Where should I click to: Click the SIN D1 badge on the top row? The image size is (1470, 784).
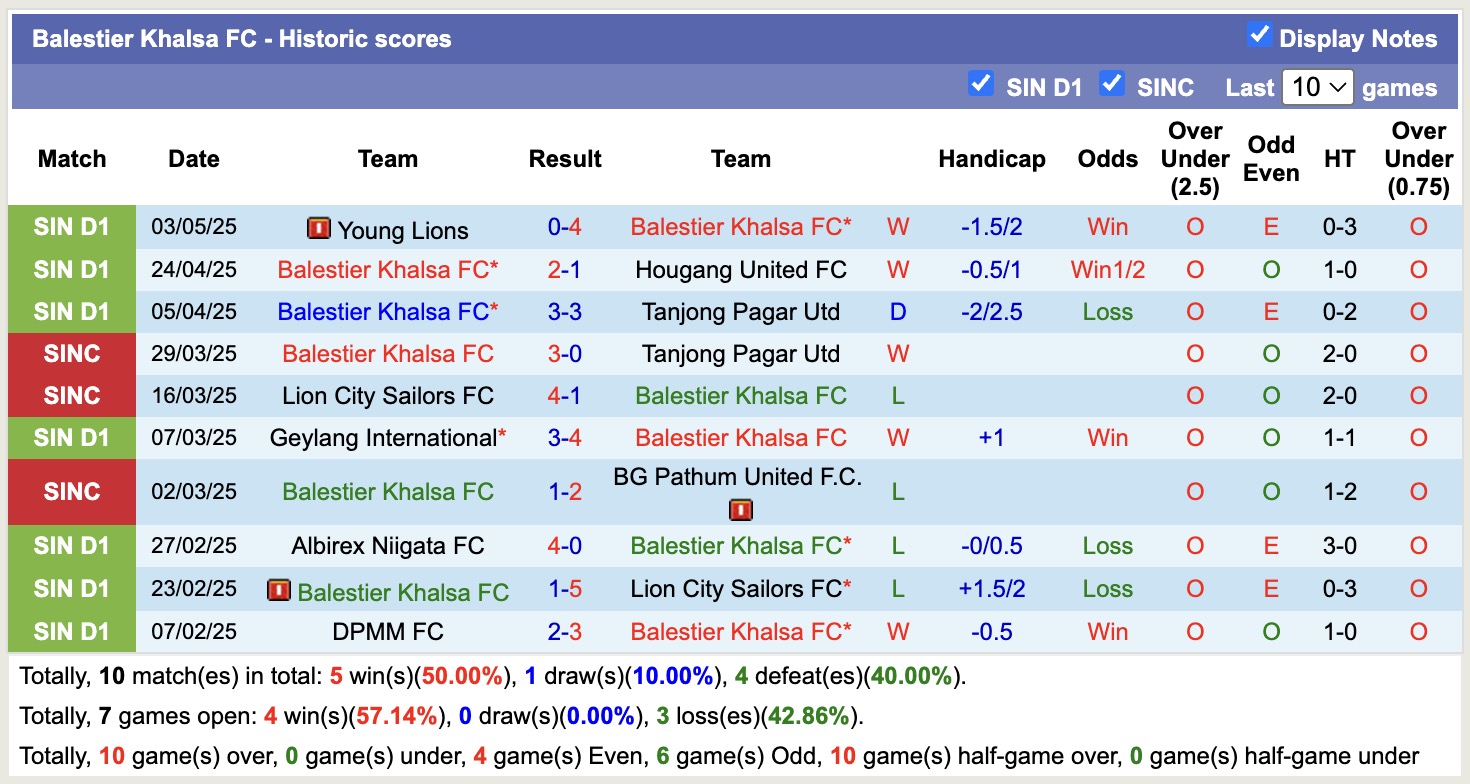coord(71,227)
